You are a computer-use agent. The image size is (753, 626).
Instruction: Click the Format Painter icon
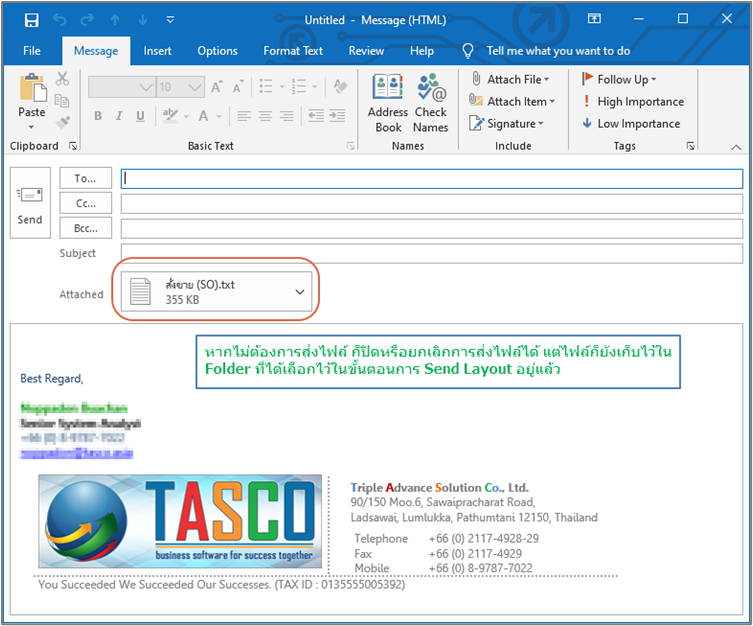point(63,123)
